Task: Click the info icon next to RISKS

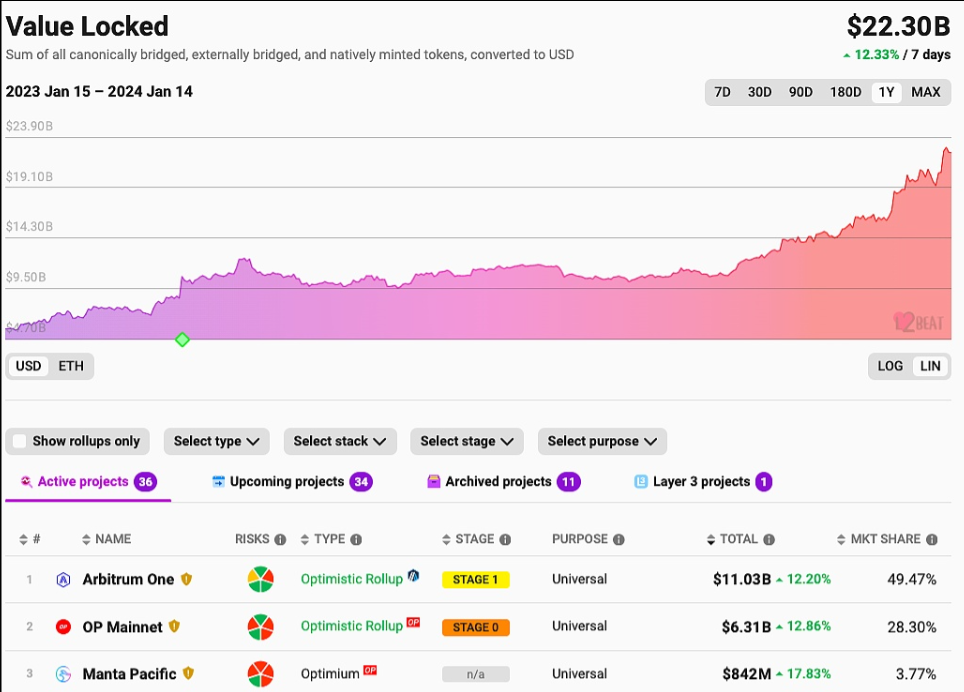Action: (280, 539)
